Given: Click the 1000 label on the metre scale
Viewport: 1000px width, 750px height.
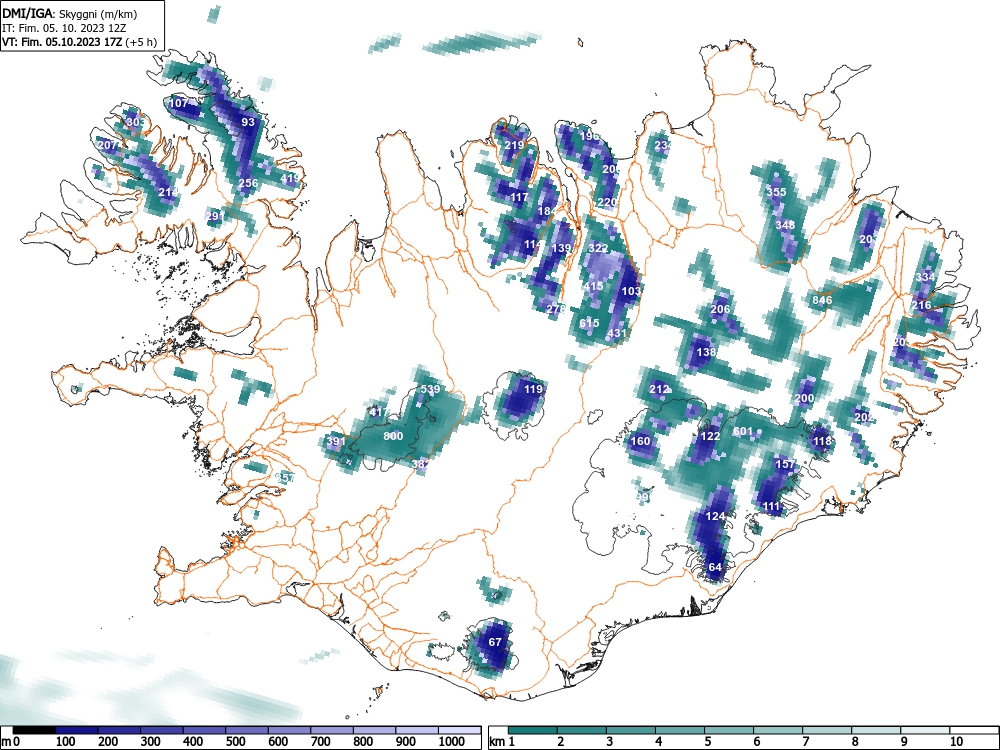Looking at the screenshot, I should pos(452,742).
